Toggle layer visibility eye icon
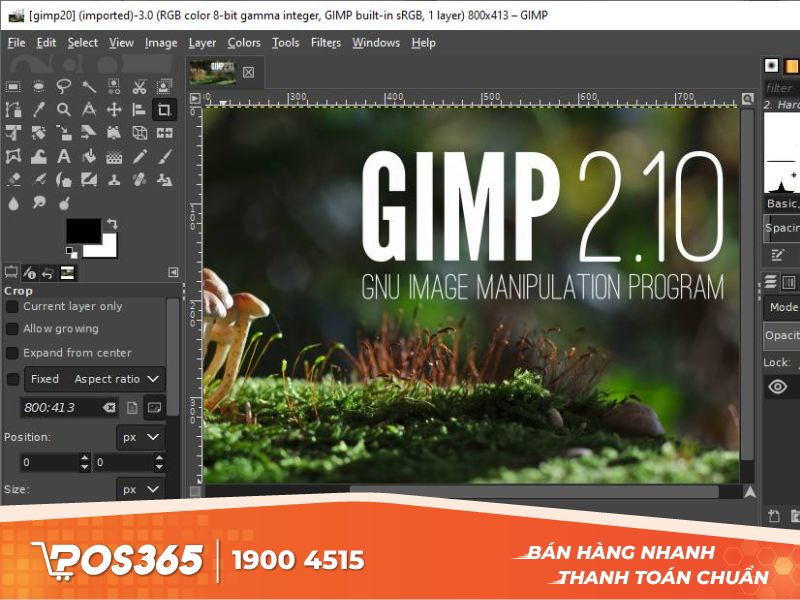800x600 pixels. (x=778, y=387)
